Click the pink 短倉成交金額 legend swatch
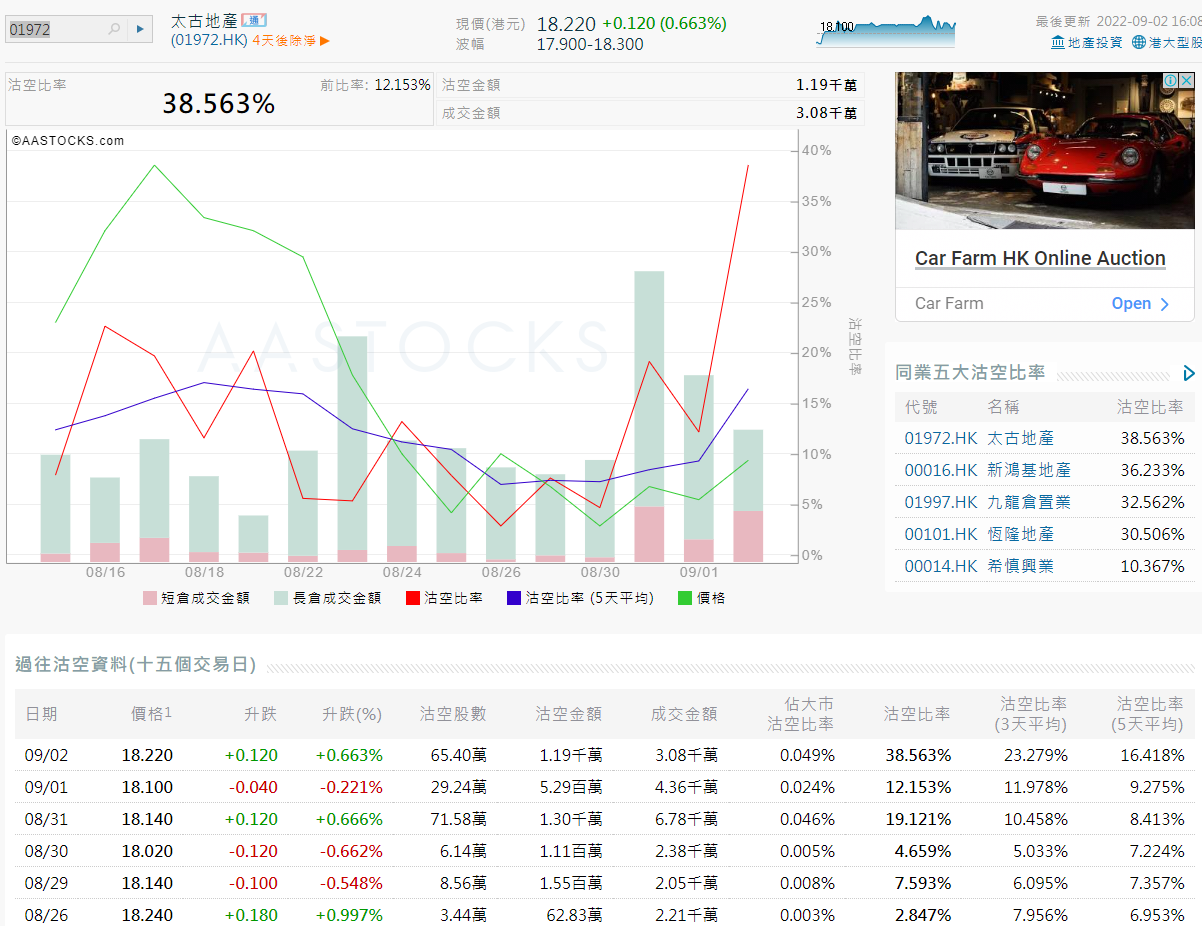Viewport: 1202px width, 926px height. tap(150, 598)
